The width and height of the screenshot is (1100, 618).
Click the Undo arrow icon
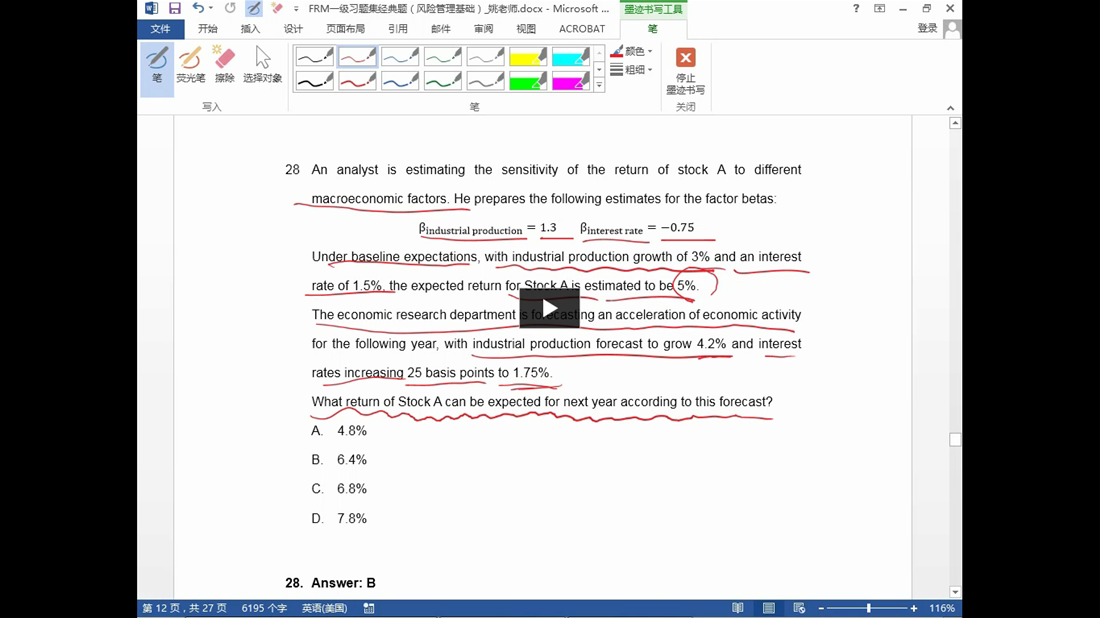[x=198, y=9]
